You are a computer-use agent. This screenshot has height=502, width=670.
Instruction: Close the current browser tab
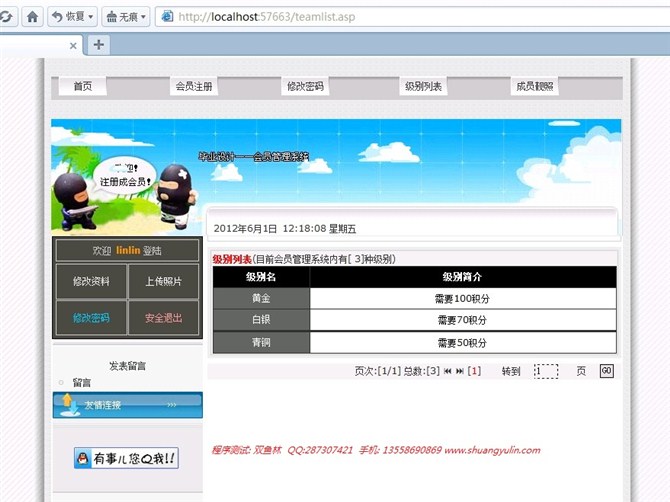tap(73, 45)
